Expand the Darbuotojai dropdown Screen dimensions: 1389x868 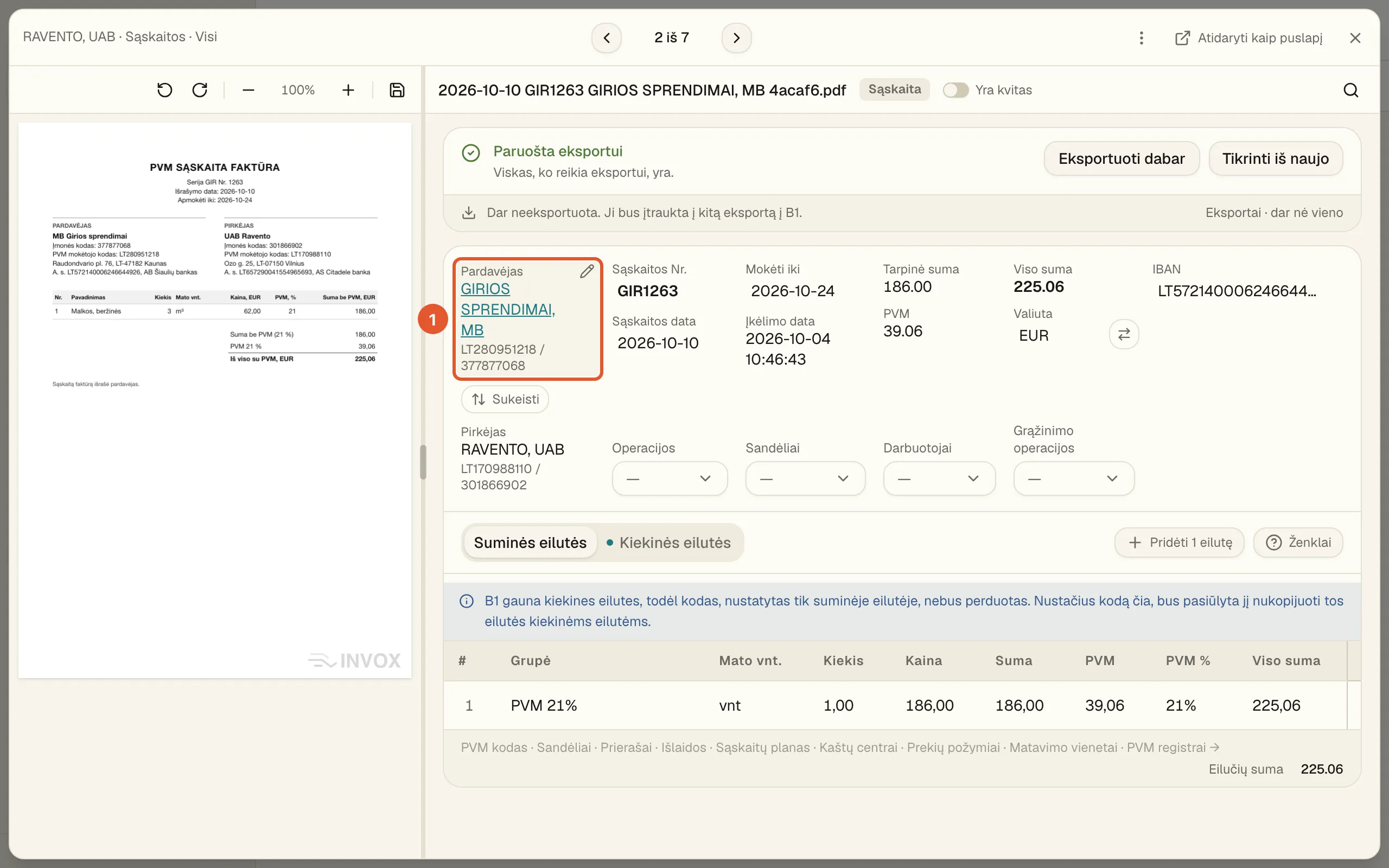pos(939,478)
